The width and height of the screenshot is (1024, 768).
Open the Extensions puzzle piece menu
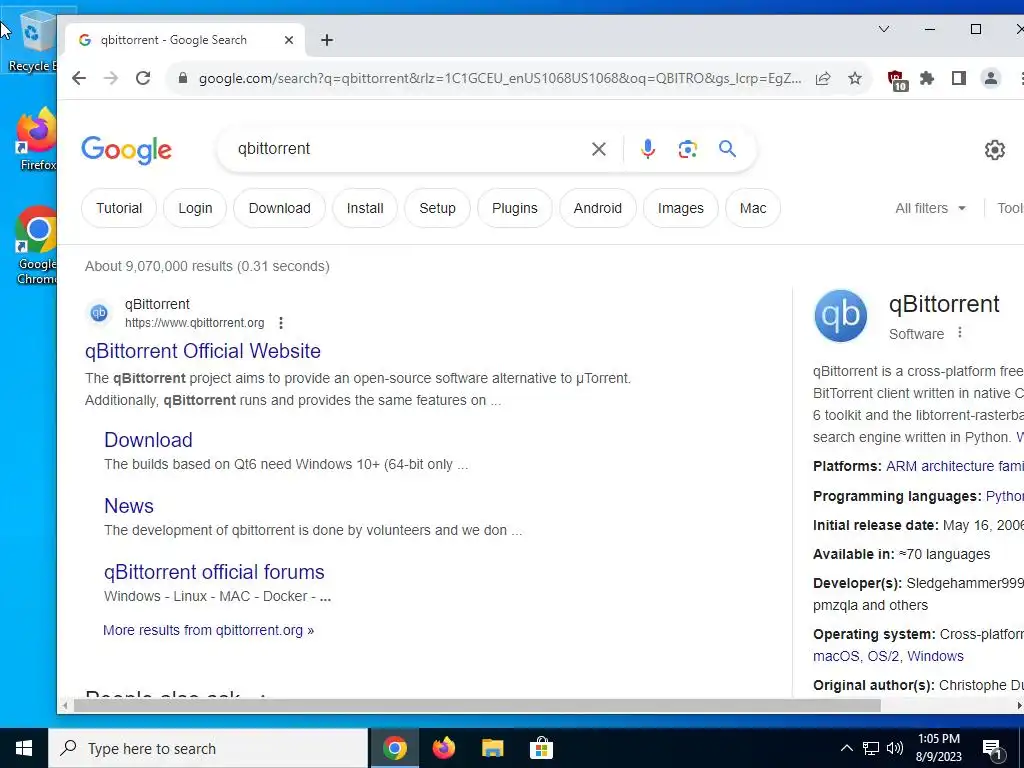point(927,78)
